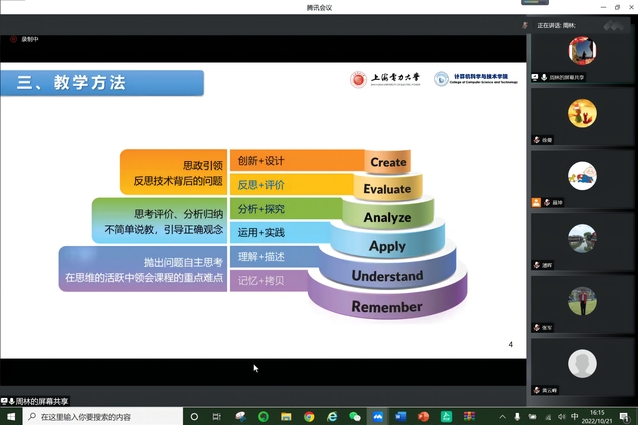The image size is (638, 425).
Task: Toggle the Chinese input method indicator
Action: coord(574,416)
